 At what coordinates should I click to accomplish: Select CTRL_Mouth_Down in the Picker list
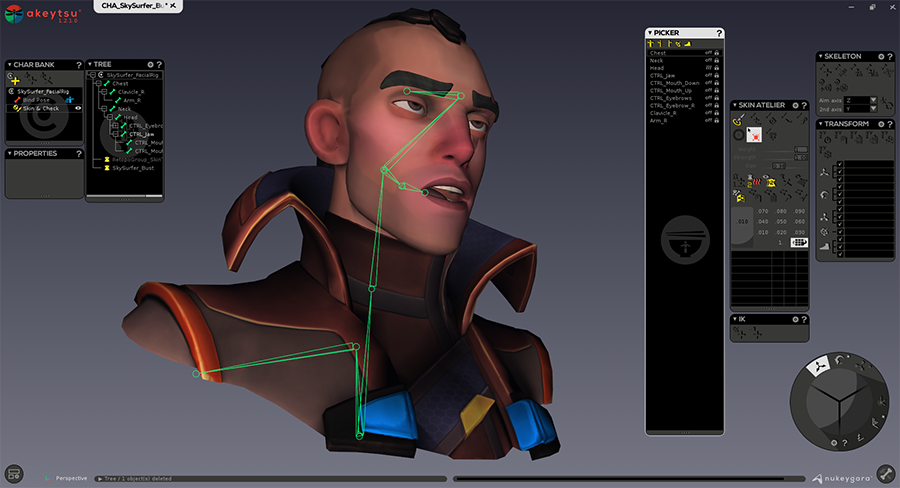(x=674, y=83)
